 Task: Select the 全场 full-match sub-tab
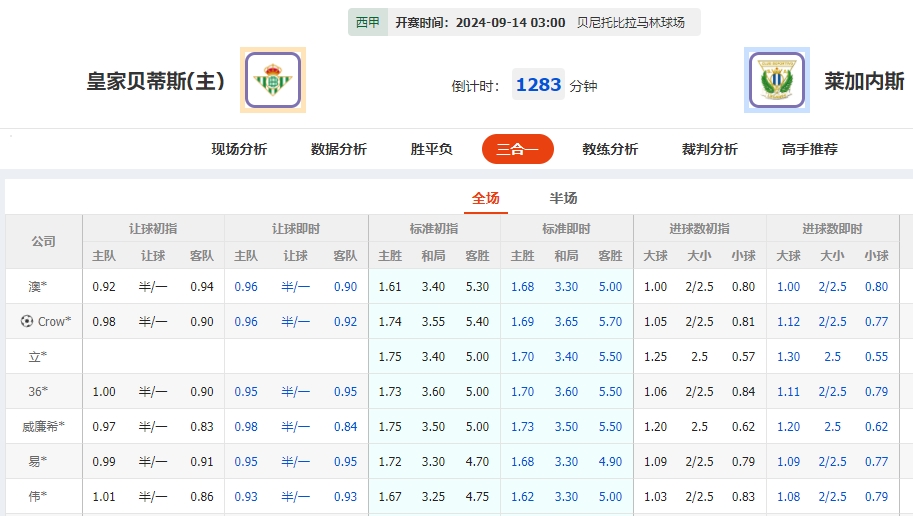tap(486, 198)
